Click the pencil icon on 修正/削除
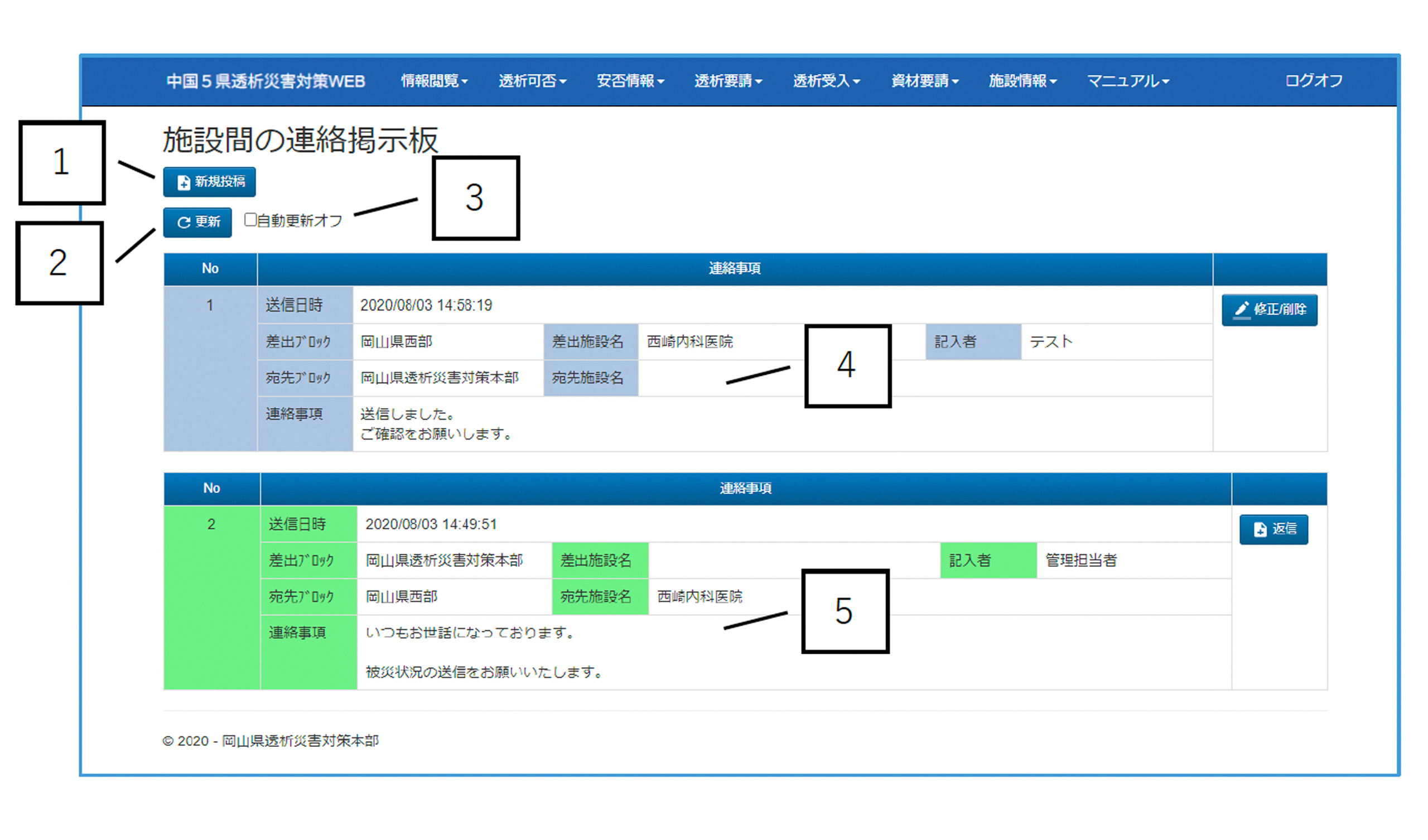1428x840 pixels. pyautogui.click(x=1242, y=310)
